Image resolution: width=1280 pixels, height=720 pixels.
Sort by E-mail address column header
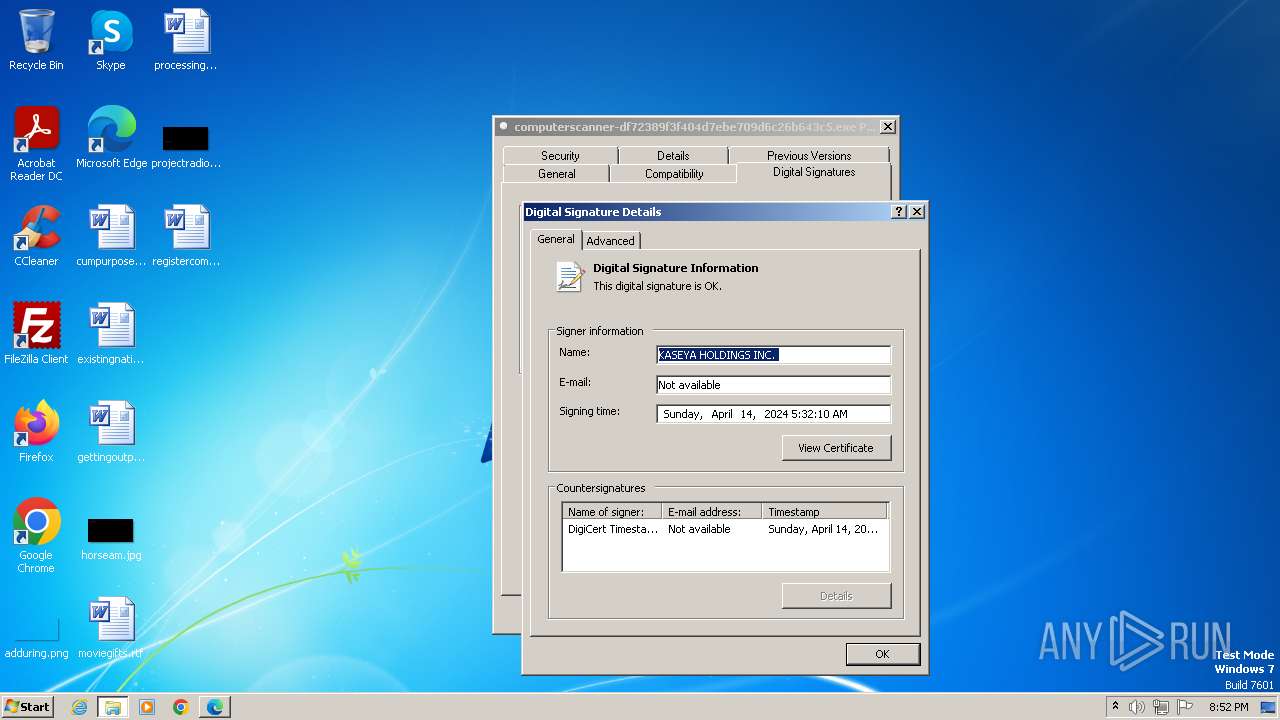[x=712, y=512]
